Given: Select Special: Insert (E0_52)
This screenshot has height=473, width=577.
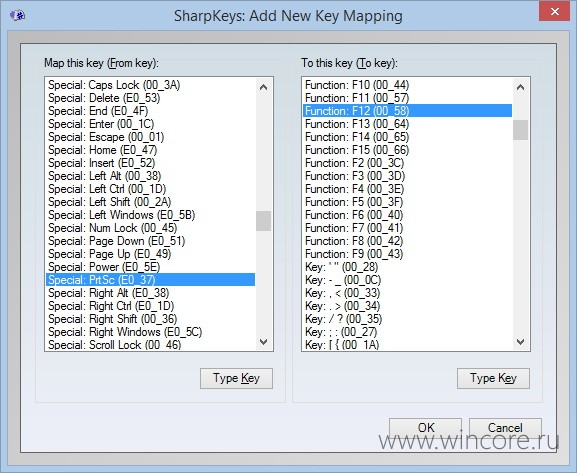Looking at the screenshot, I should pos(150,163).
